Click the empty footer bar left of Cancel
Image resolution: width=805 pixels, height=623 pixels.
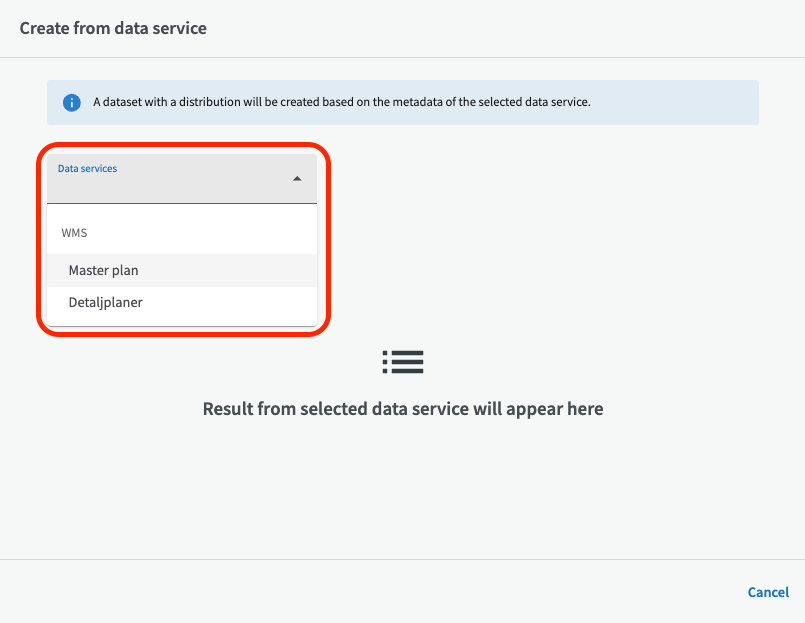[370, 592]
